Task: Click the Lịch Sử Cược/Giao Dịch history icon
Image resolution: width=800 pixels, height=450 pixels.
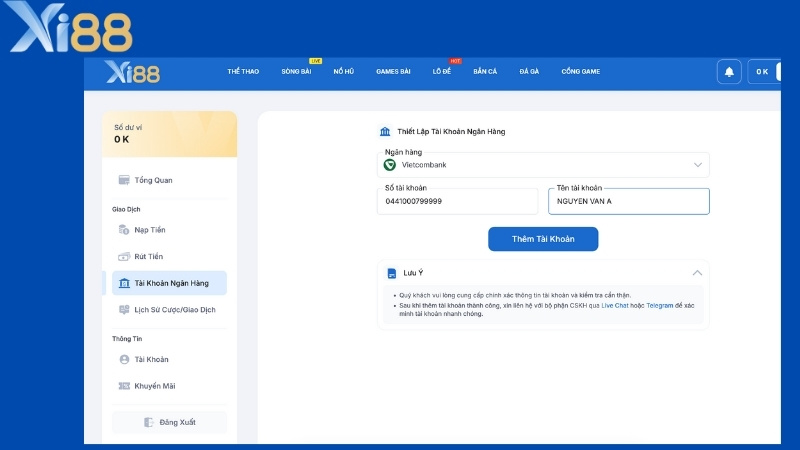Action: point(124,310)
